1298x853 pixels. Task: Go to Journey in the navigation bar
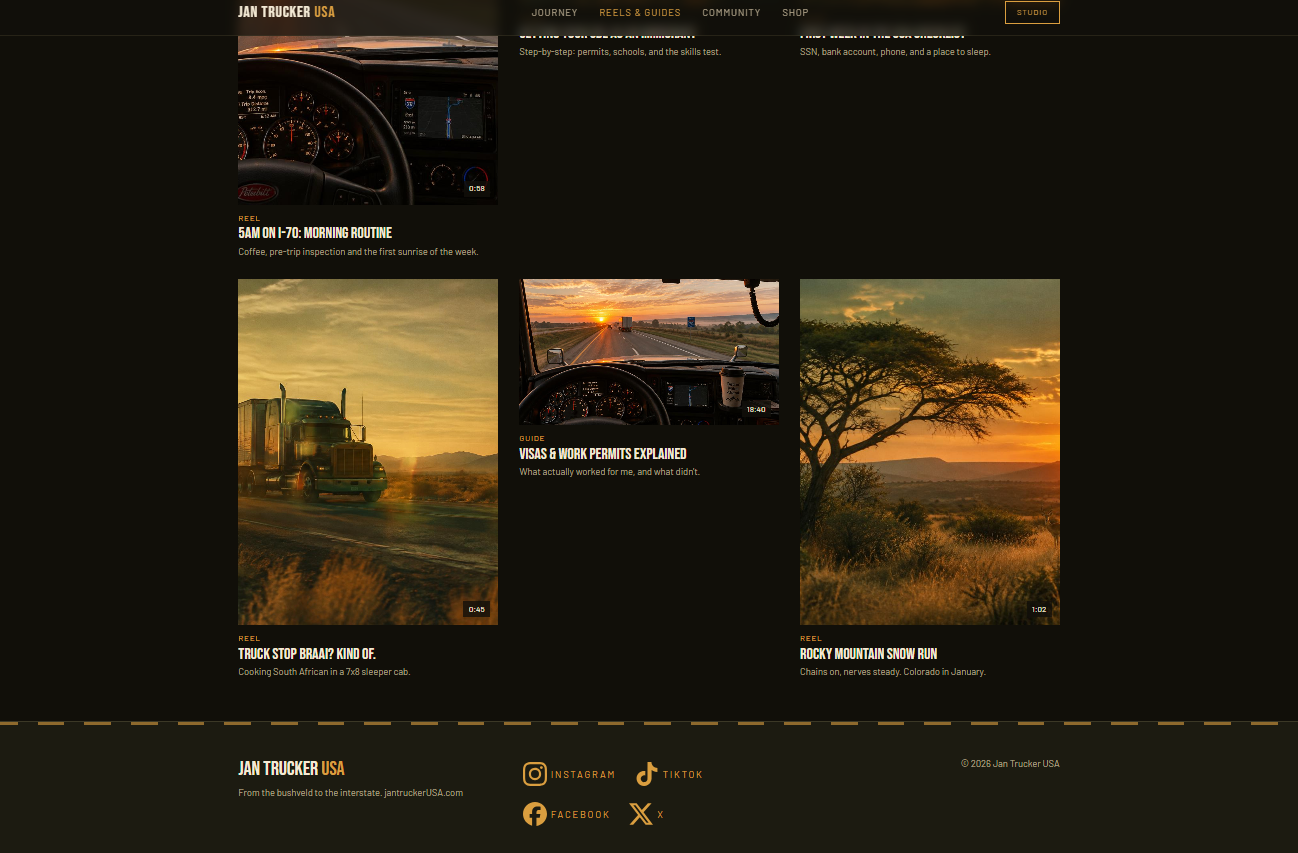pyautogui.click(x=555, y=13)
